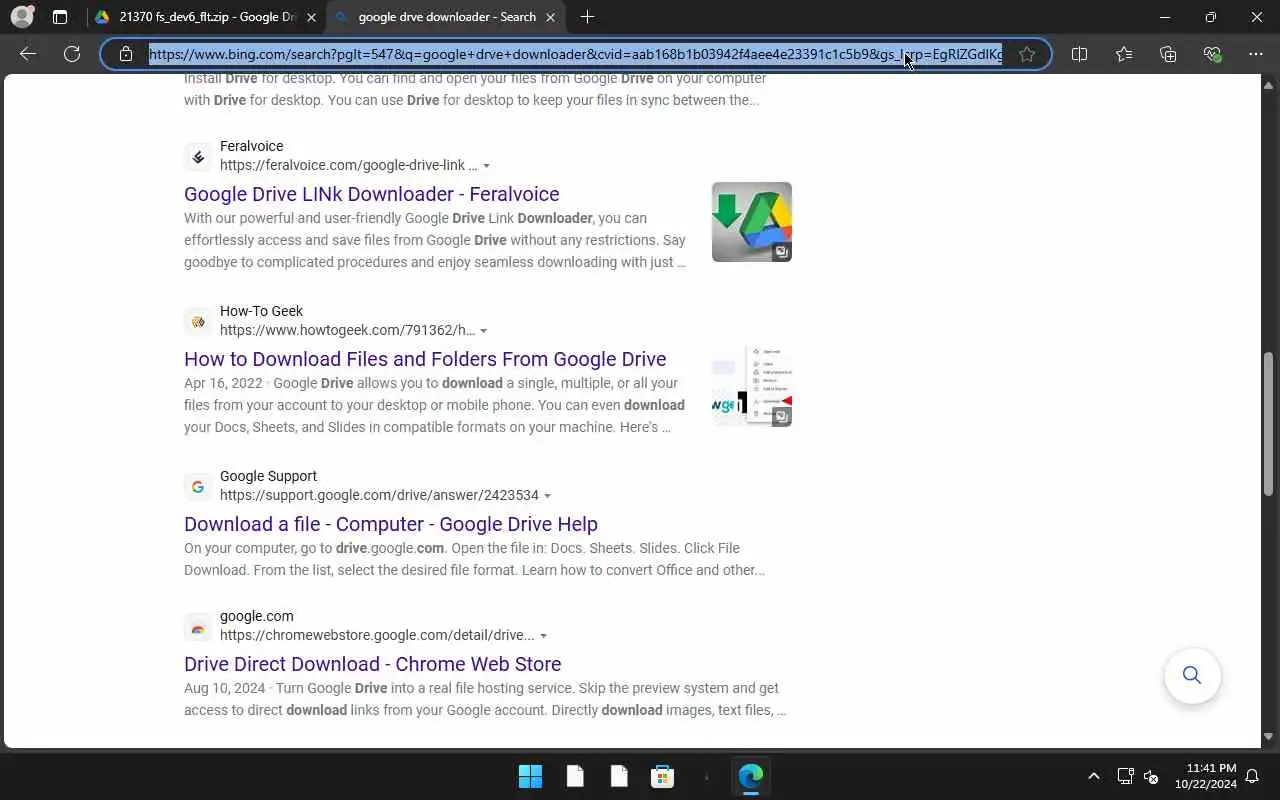1280x800 pixels.
Task: Open Google Drive LINk Downloader - Feralvoice result
Action: point(371,194)
